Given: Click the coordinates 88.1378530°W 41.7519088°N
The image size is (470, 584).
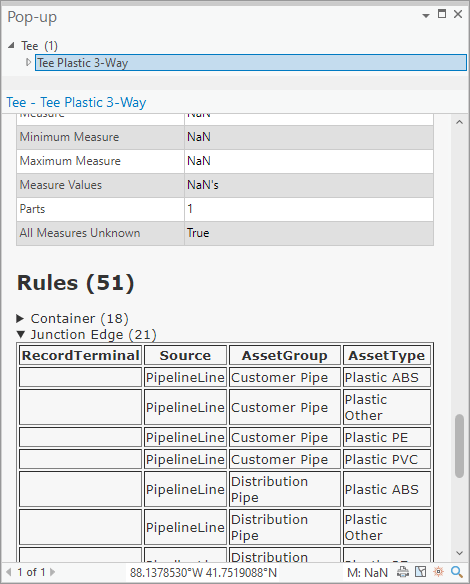Looking at the screenshot, I should point(203,572).
